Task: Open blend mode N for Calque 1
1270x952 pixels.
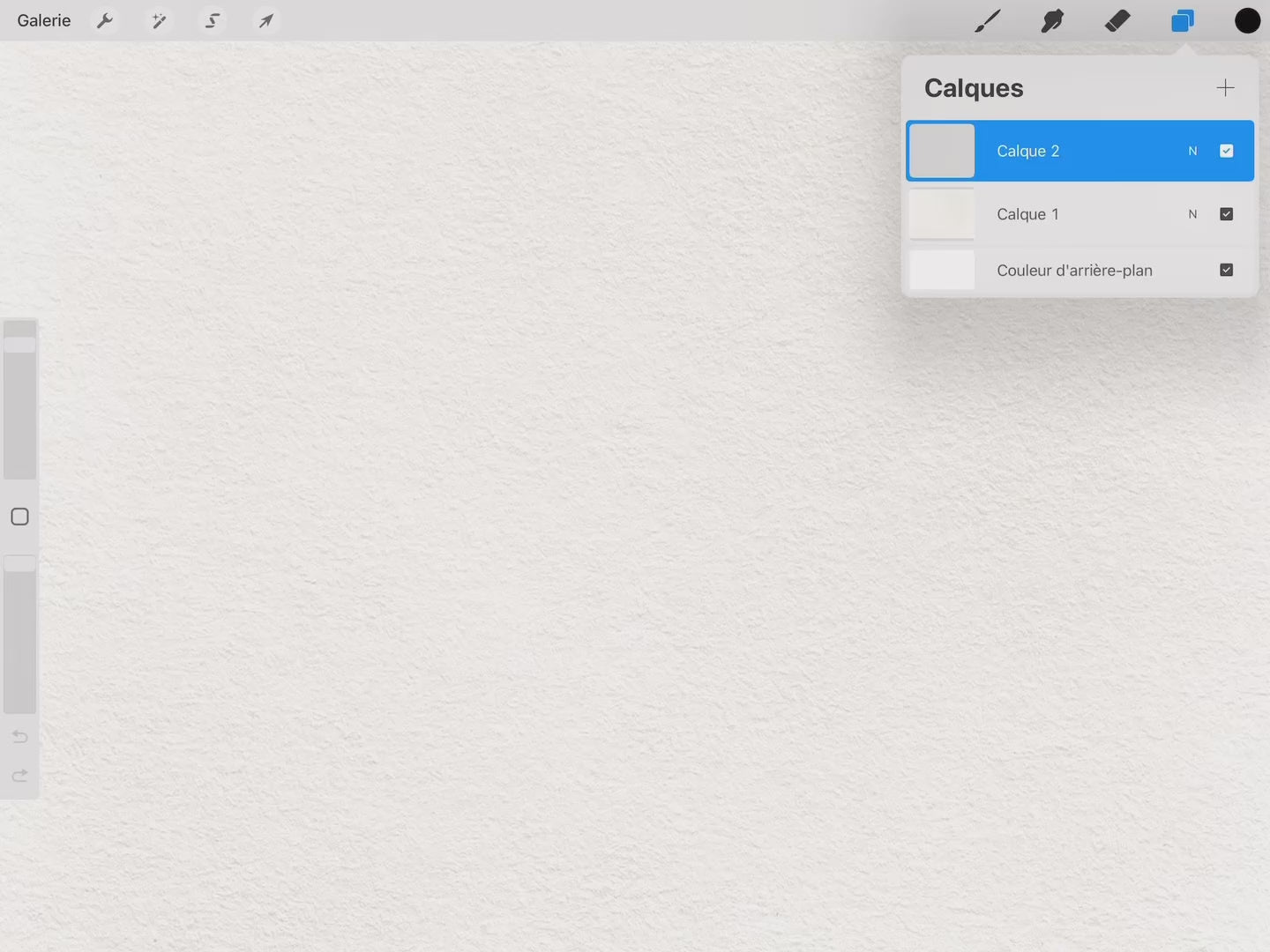Action: click(x=1192, y=214)
